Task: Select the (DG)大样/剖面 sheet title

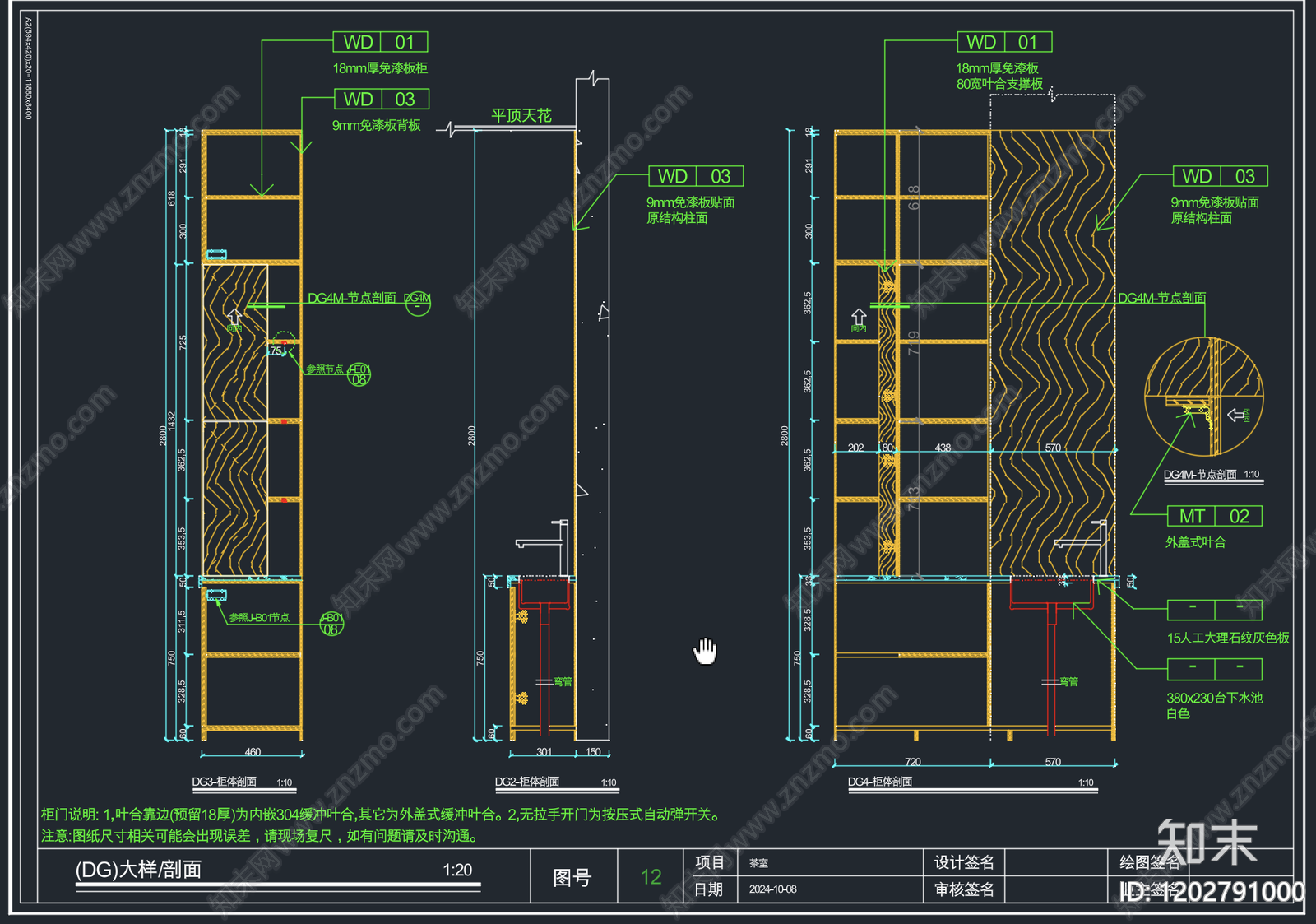Action: (138, 870)
